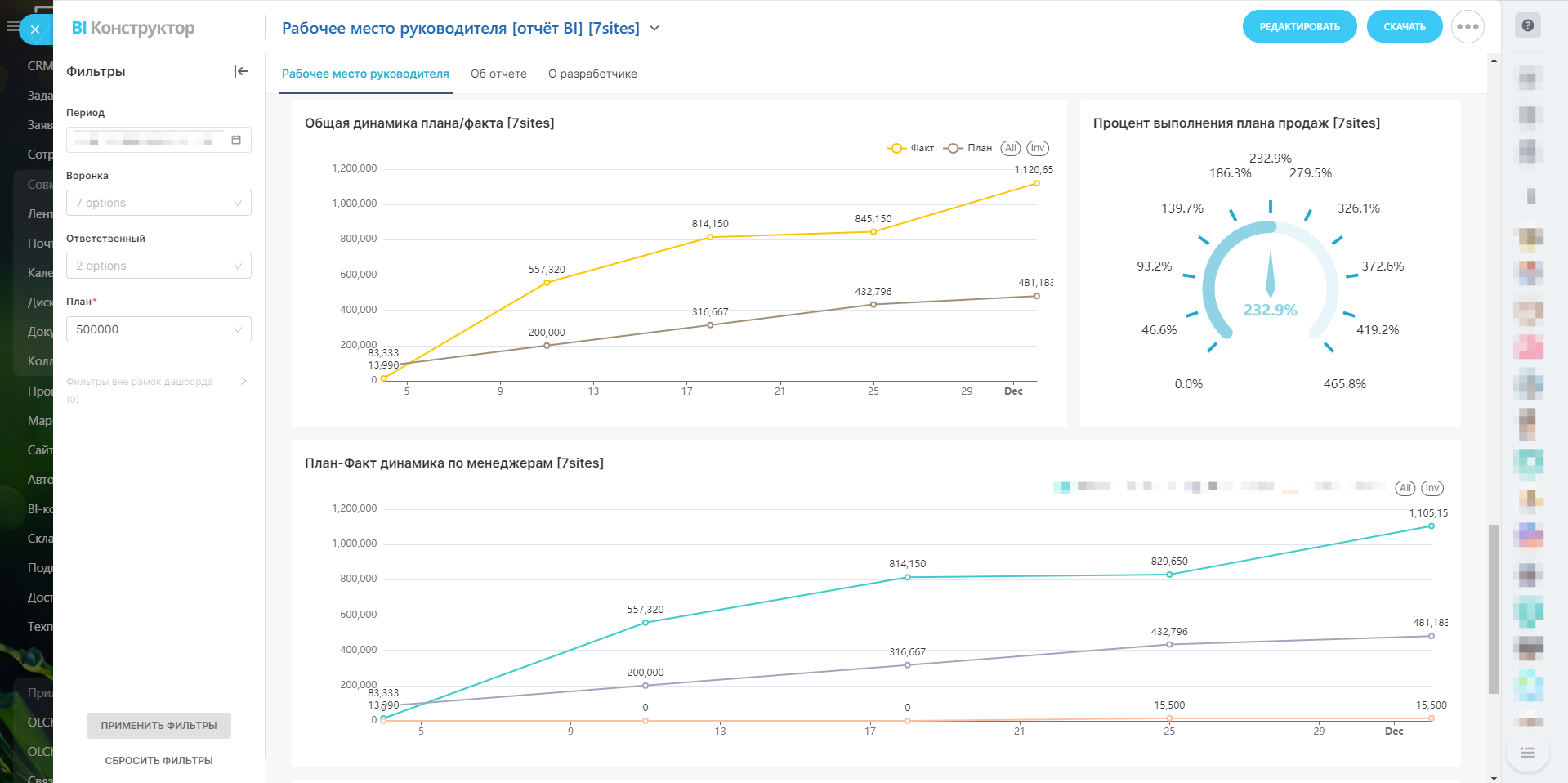
Task: Toggle the План legend series
Action: point(968,148)
